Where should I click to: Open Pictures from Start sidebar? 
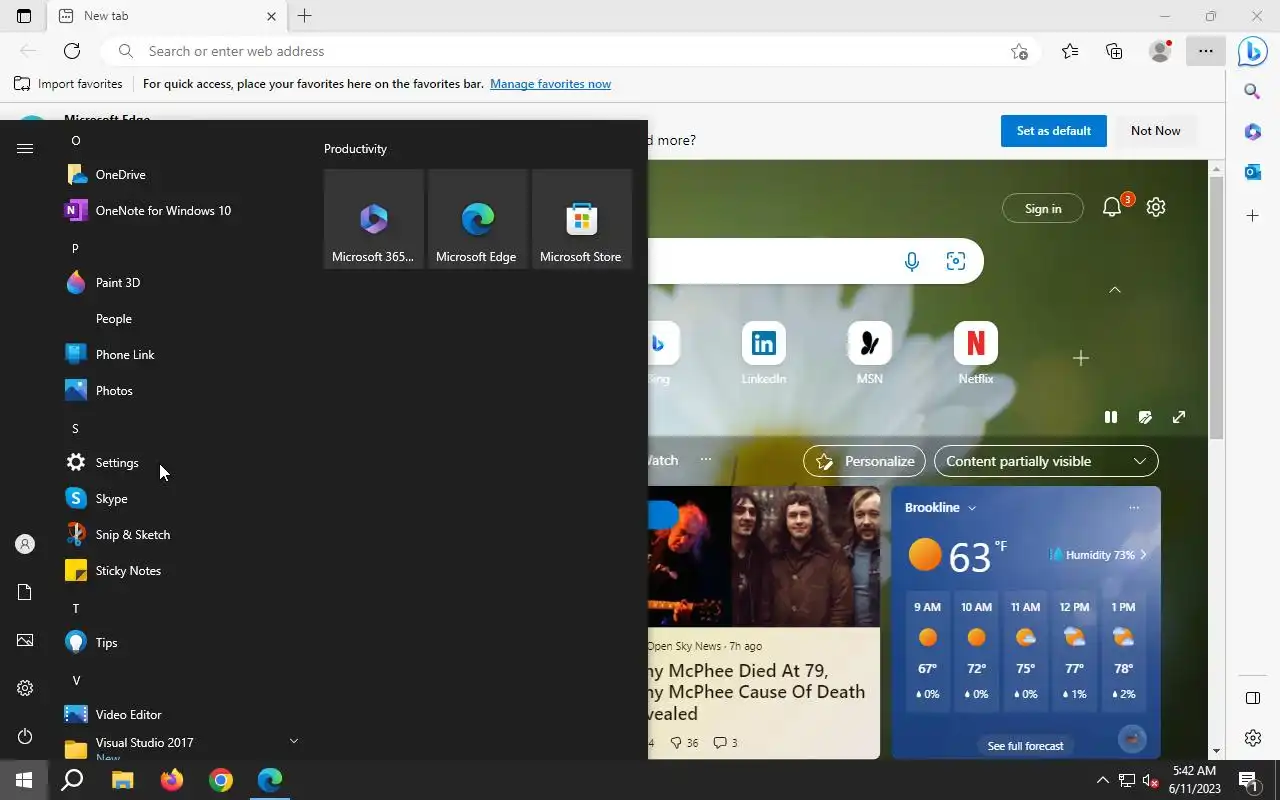pos(25,640)
